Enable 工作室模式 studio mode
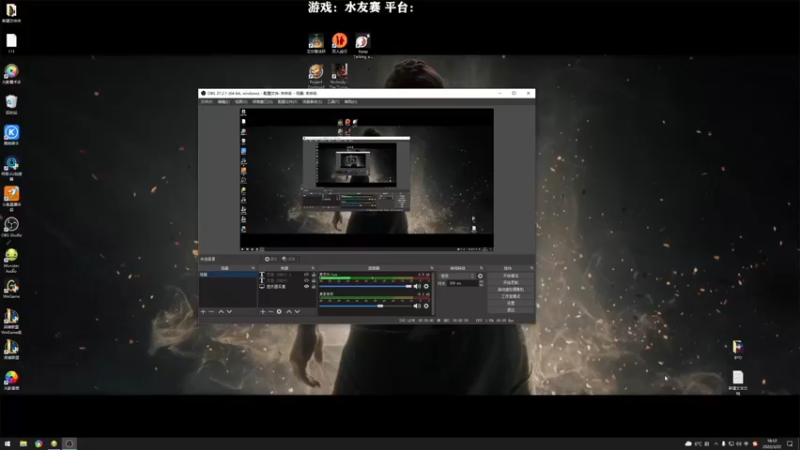800x450 pixels. click(x=511, y=296)
